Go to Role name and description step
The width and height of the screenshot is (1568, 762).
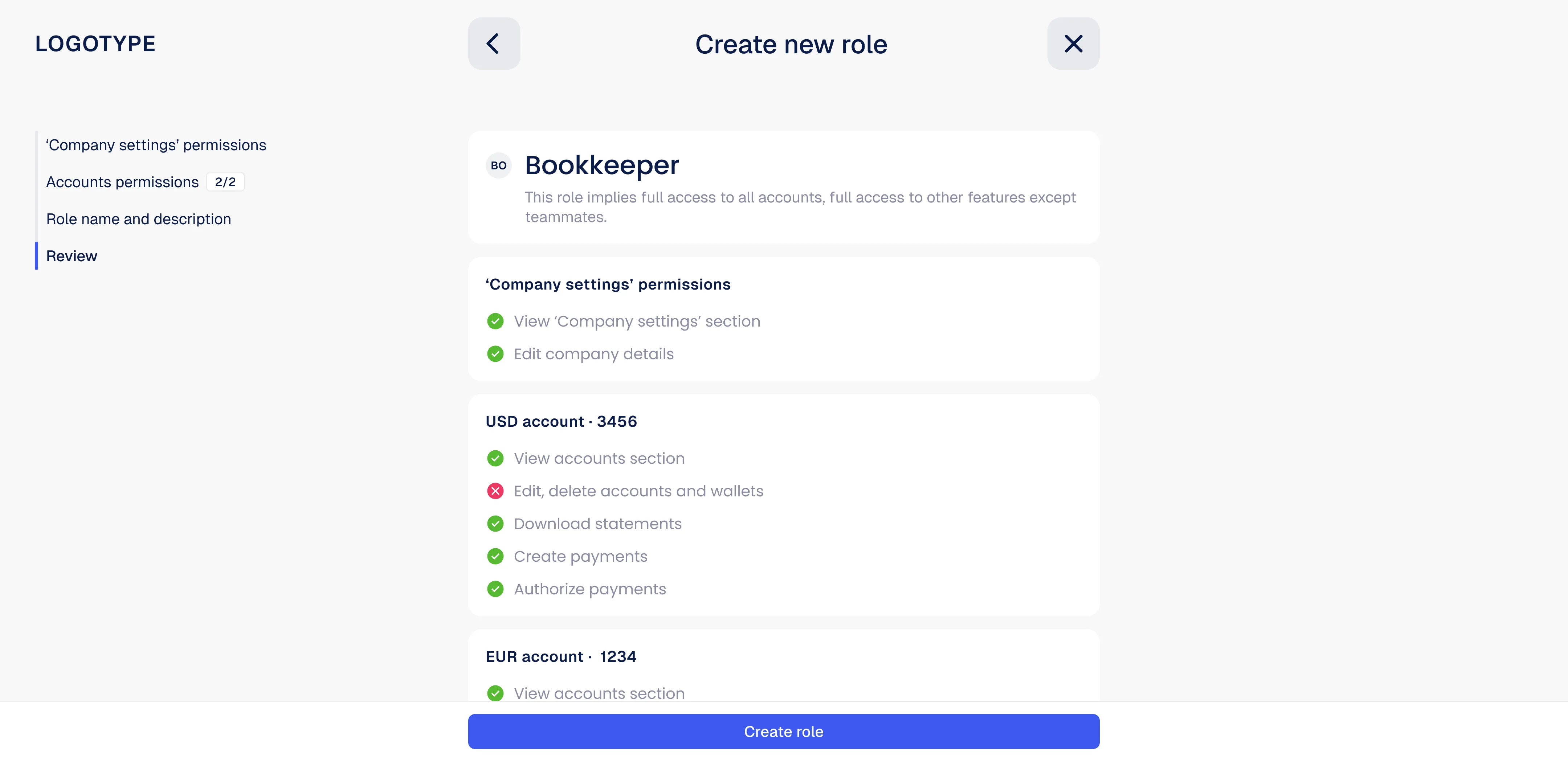139,219
